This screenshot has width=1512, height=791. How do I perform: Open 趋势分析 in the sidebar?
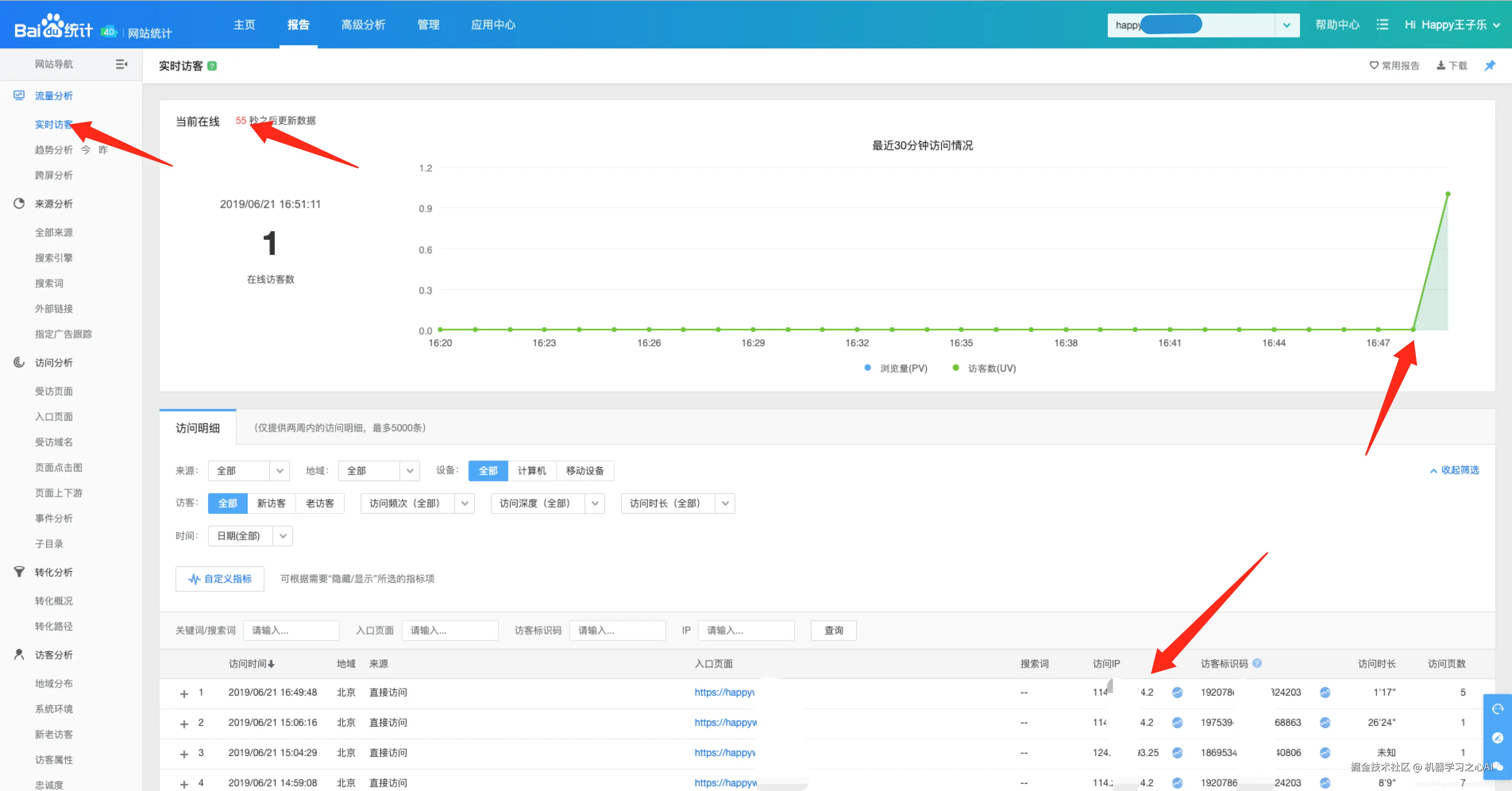(x=54, y=150)
